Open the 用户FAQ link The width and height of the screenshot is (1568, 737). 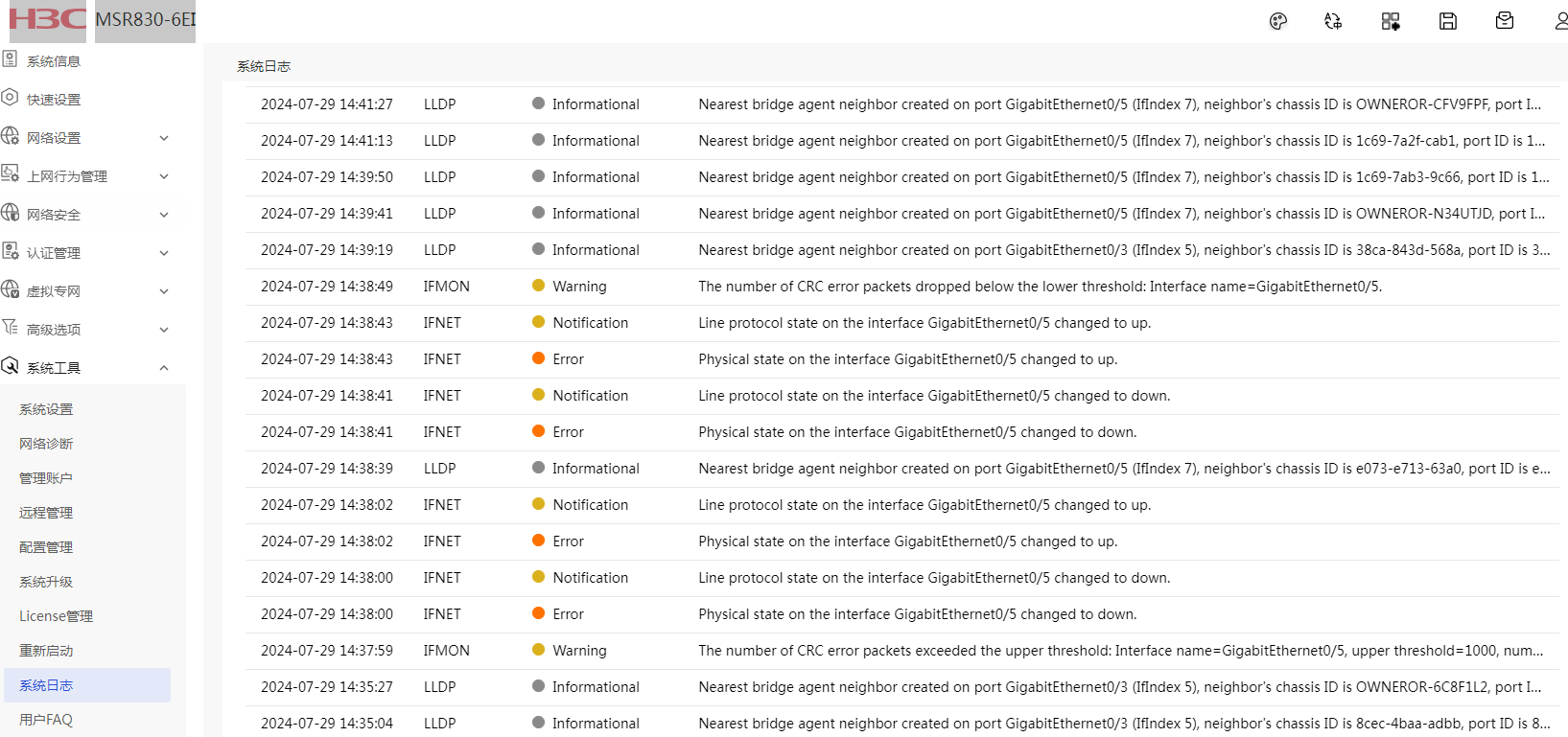46,720
